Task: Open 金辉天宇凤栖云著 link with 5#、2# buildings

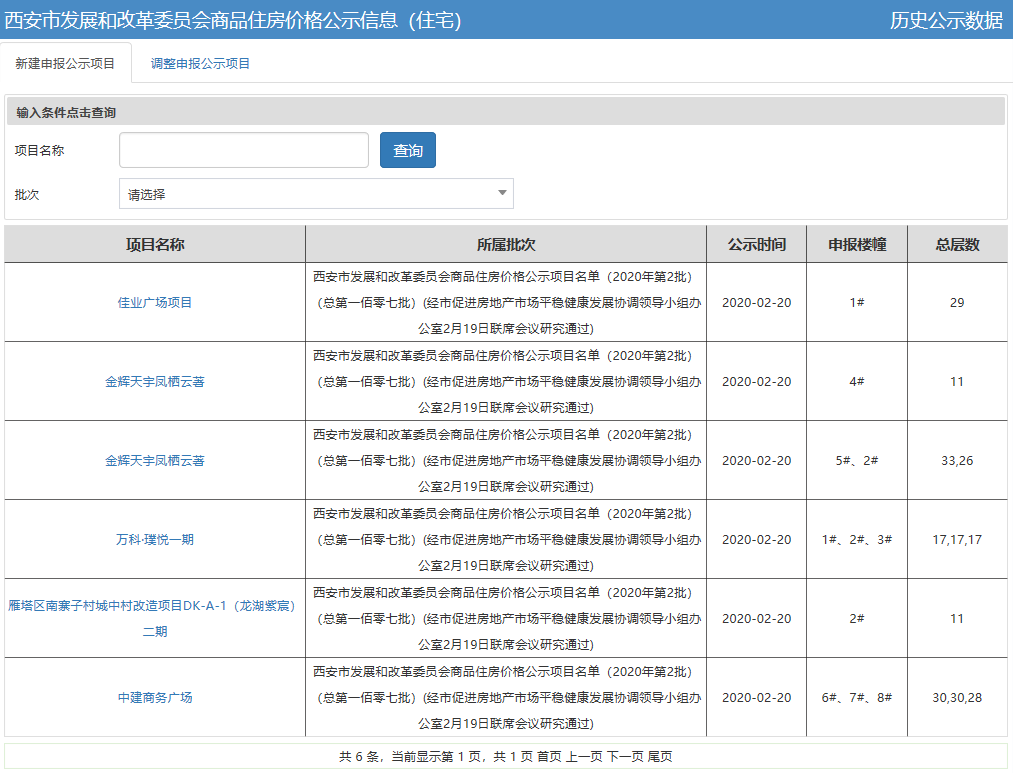Action: (155, 460)
